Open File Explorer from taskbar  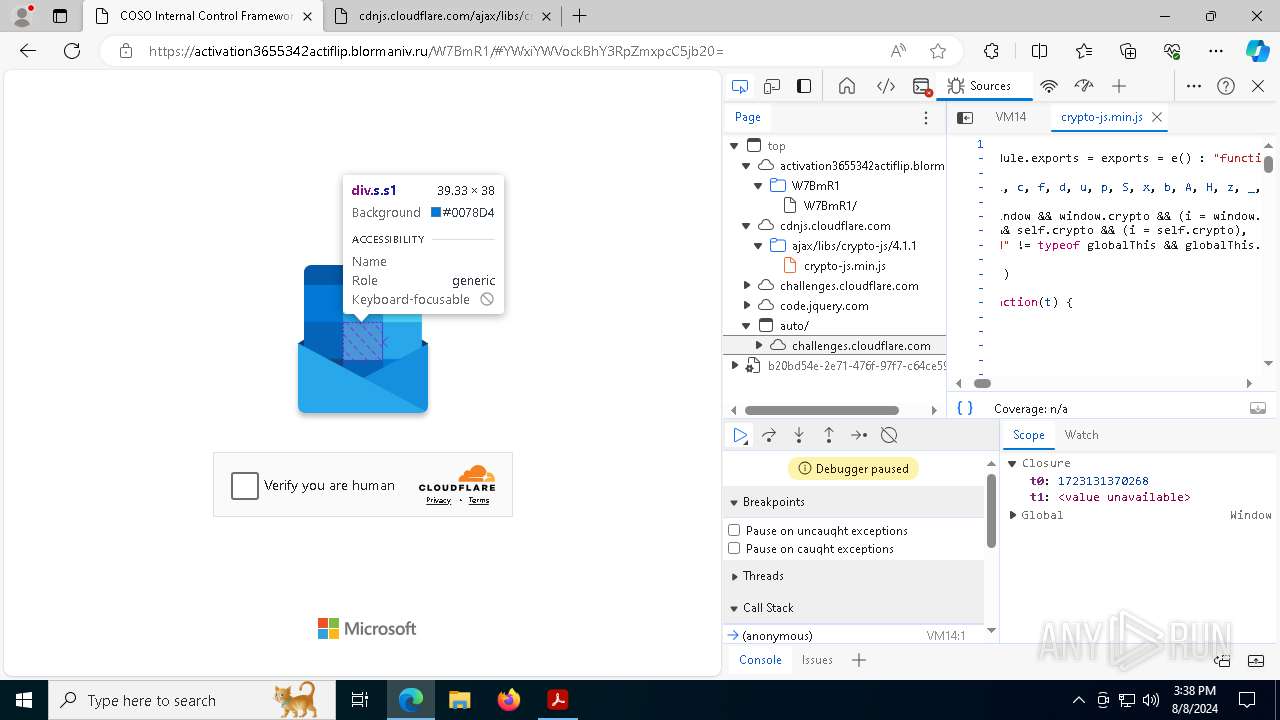[459, 700]
